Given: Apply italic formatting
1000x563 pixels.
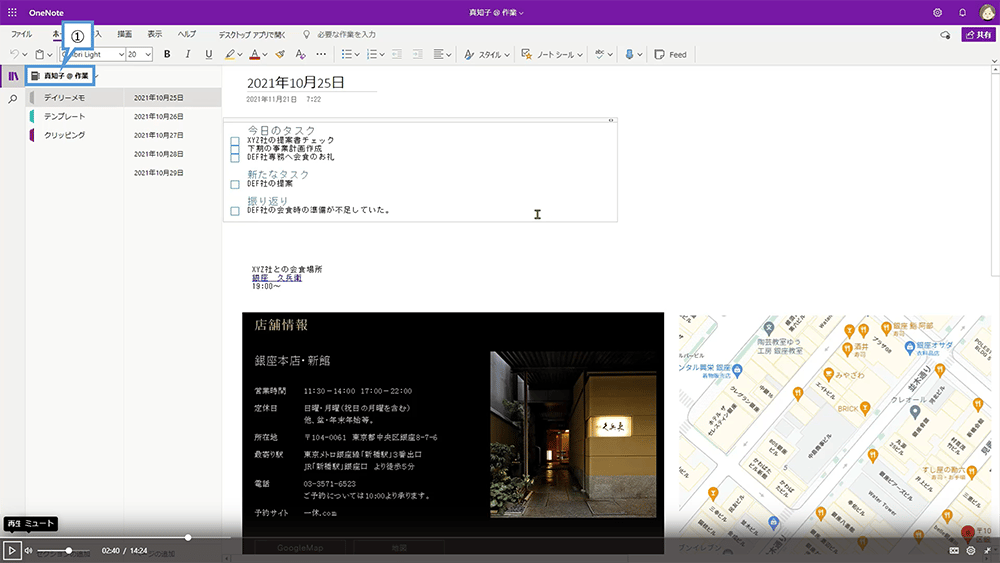Looking at the screenshot, I should click(x=188, y=54).
